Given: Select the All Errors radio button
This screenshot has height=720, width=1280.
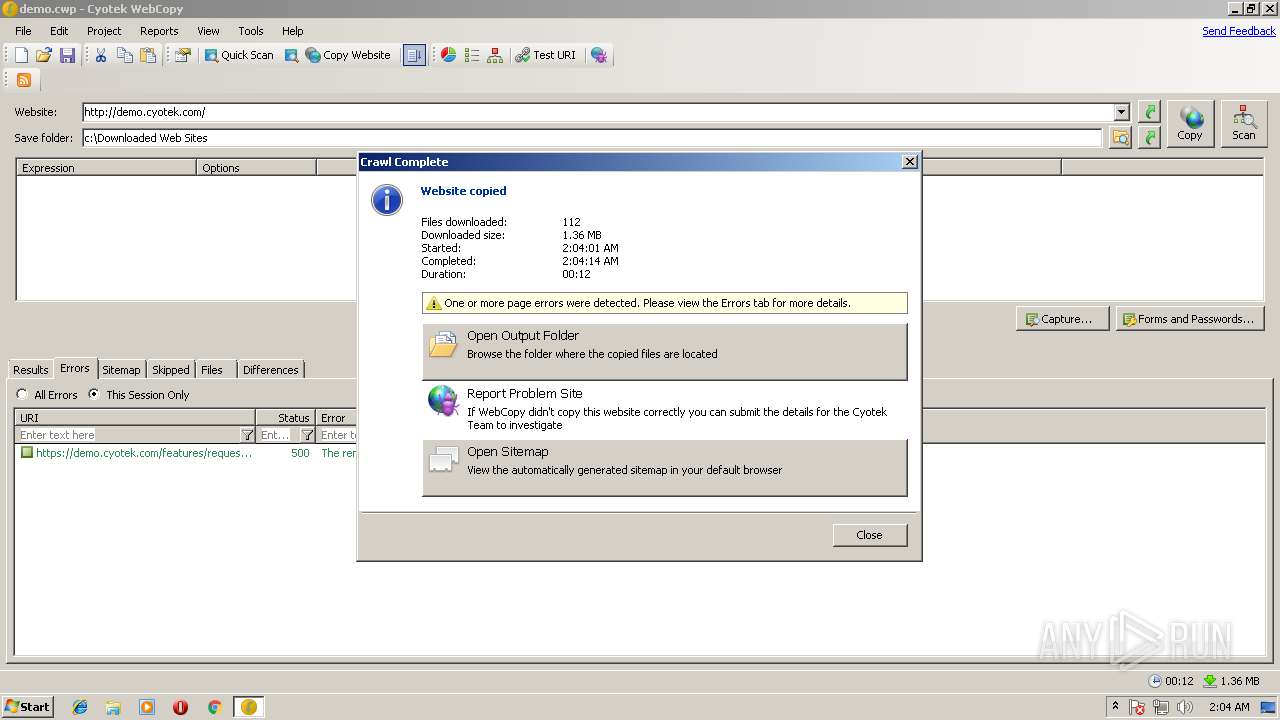Looking at the screenshot, I should 47,395.
